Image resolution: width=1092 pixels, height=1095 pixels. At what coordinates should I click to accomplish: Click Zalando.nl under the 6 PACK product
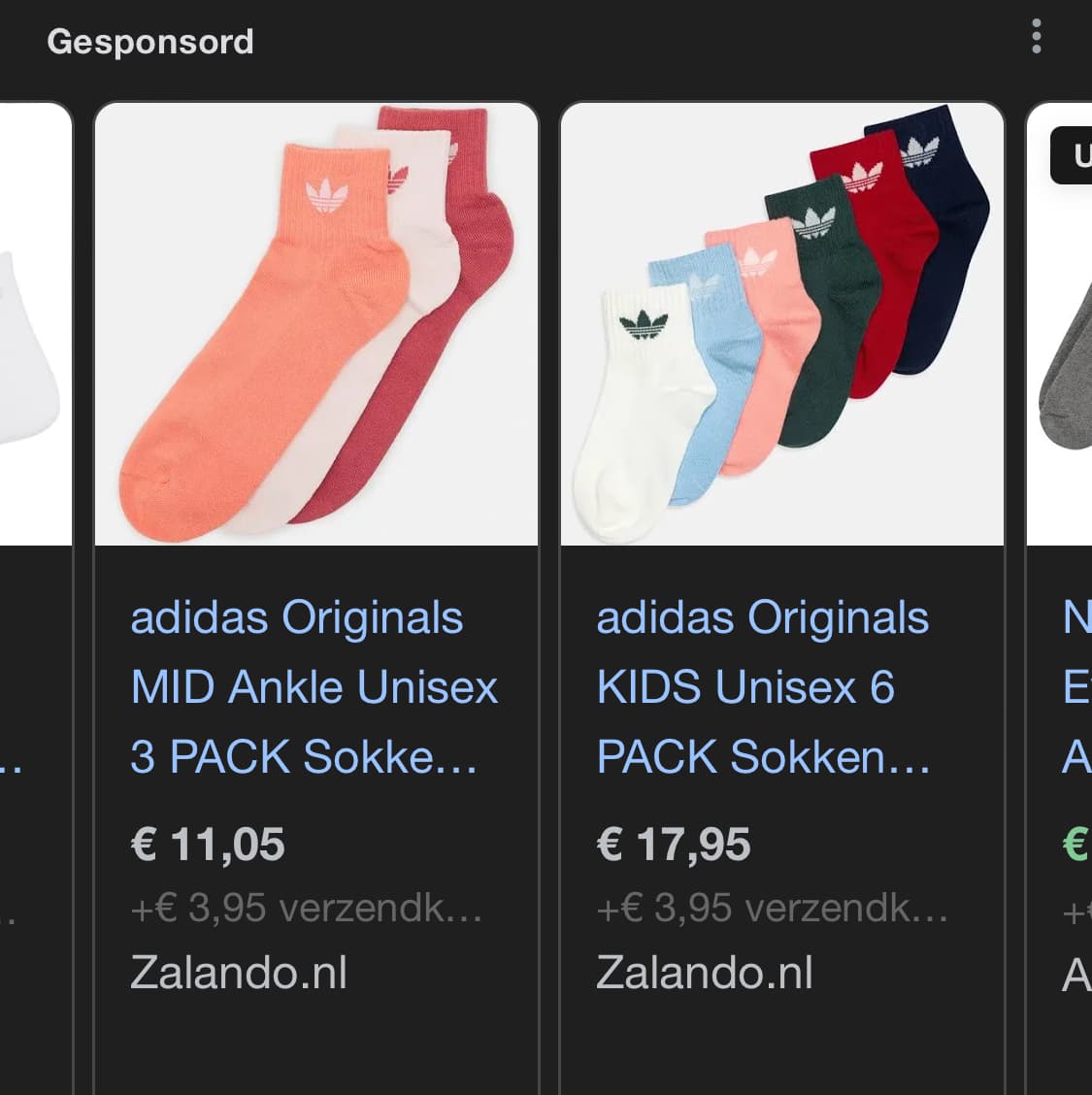(704, 972)
